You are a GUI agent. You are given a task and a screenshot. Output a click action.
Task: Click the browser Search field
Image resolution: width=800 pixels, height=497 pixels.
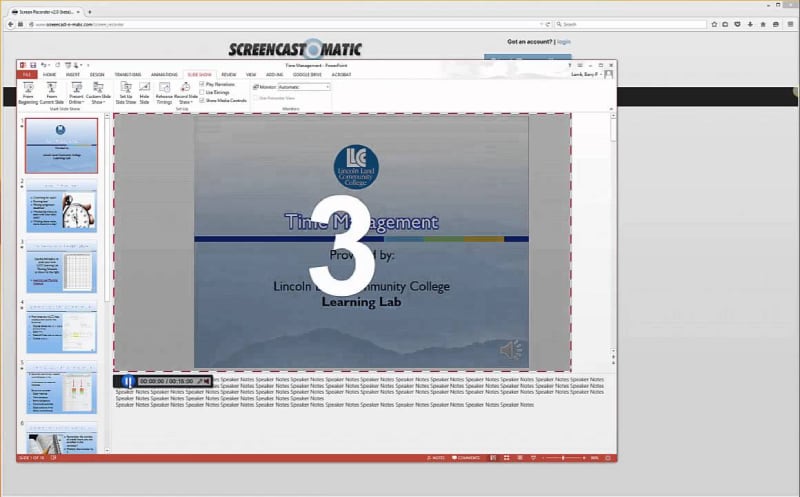tap(630, 24)
